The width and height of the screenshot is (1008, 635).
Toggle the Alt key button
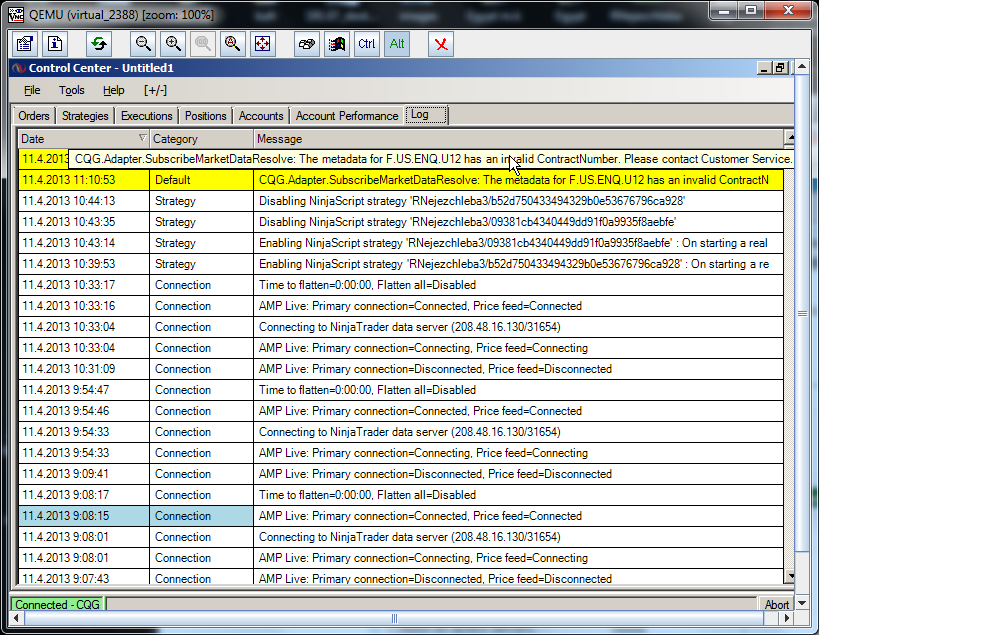[x=397, y=44]
